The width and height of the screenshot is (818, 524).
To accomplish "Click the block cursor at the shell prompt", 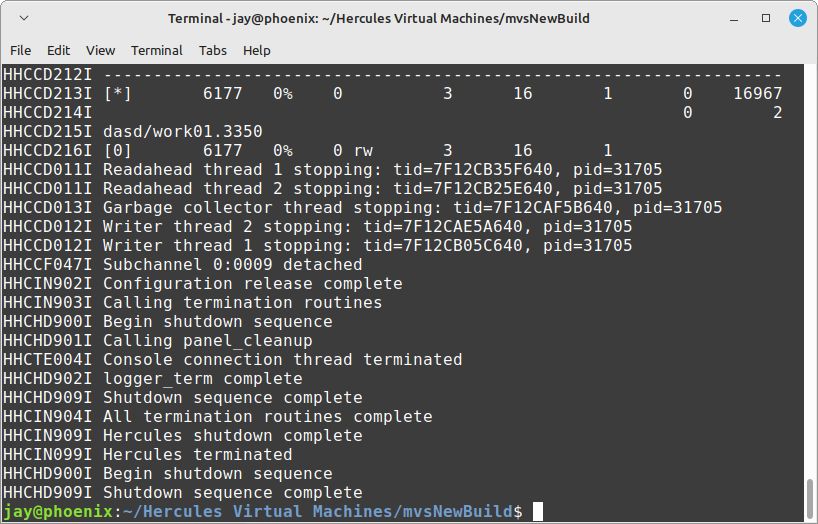I will pos(538,511).
